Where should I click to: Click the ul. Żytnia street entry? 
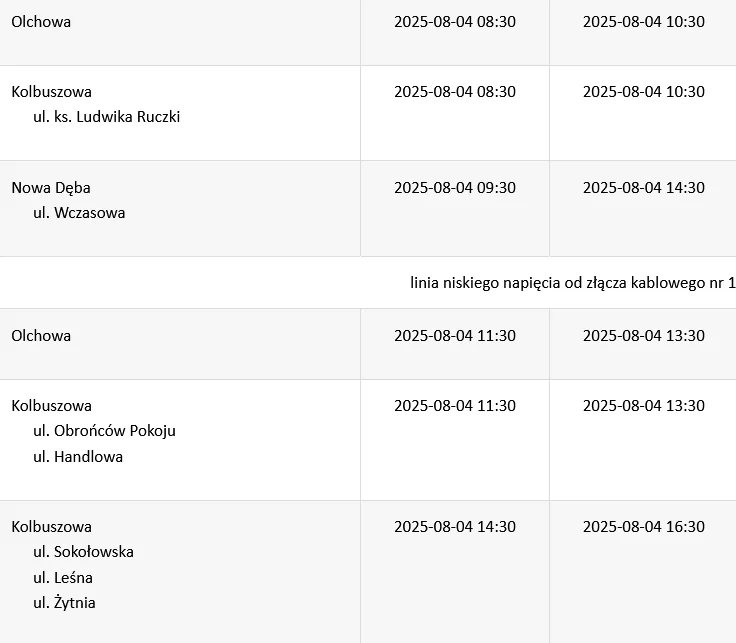(x=64, y=603)
